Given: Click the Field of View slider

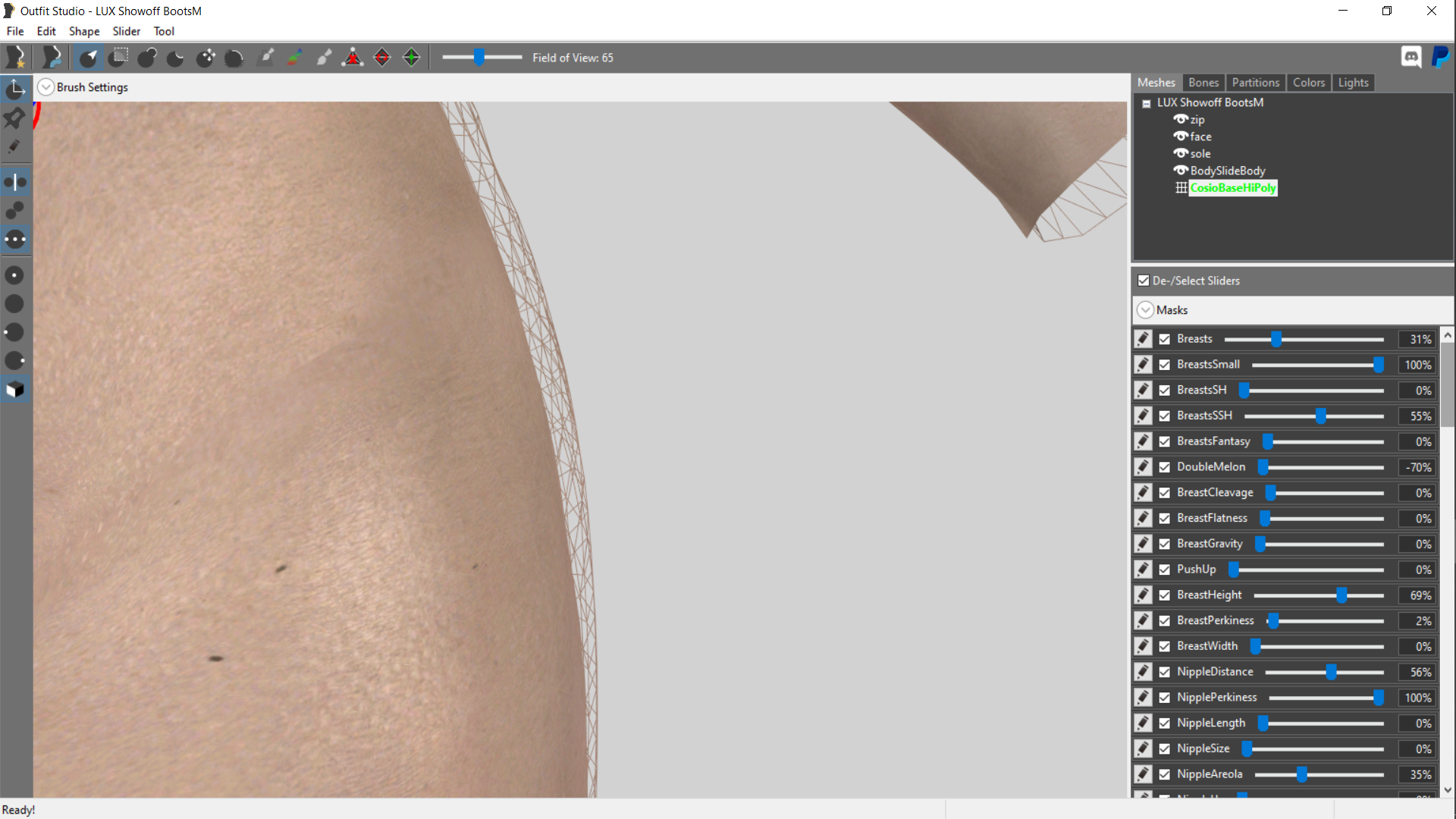Looking at the screenshot, I should [x=482, y=58].
